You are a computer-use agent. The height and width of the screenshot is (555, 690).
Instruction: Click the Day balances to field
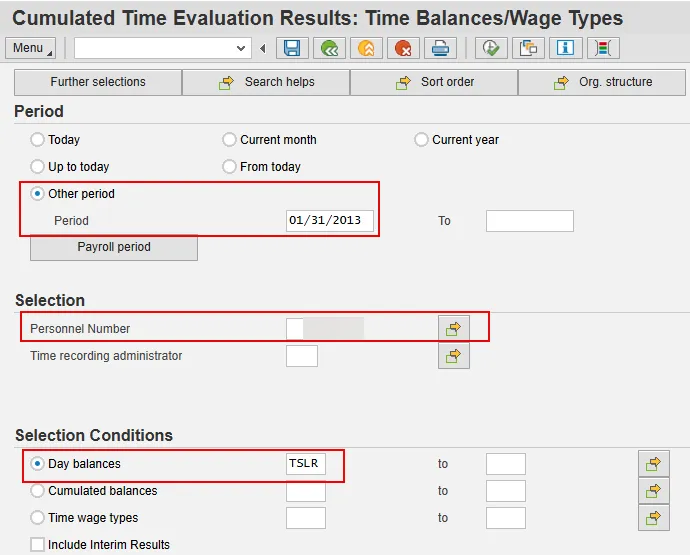pyautogui.click(x=506, y=463)
